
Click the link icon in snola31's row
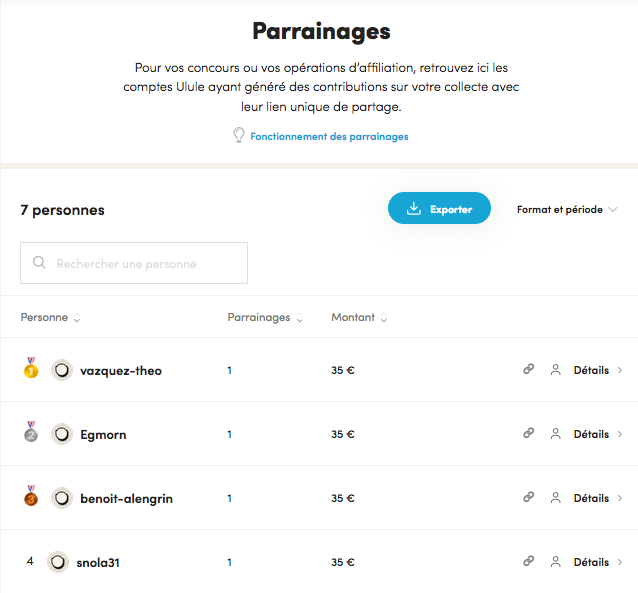528,562
